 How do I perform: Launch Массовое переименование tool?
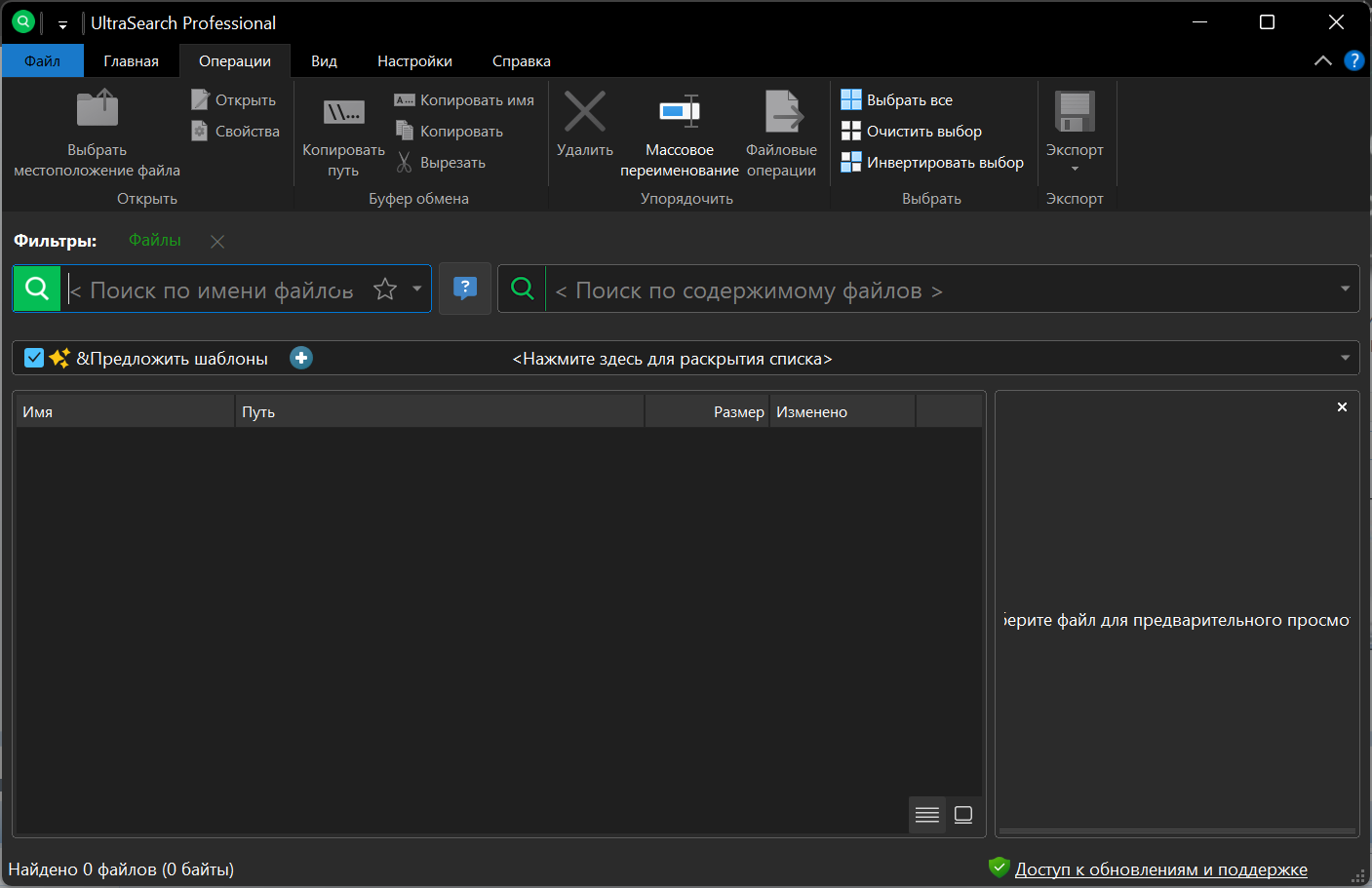tap(680, 135)
